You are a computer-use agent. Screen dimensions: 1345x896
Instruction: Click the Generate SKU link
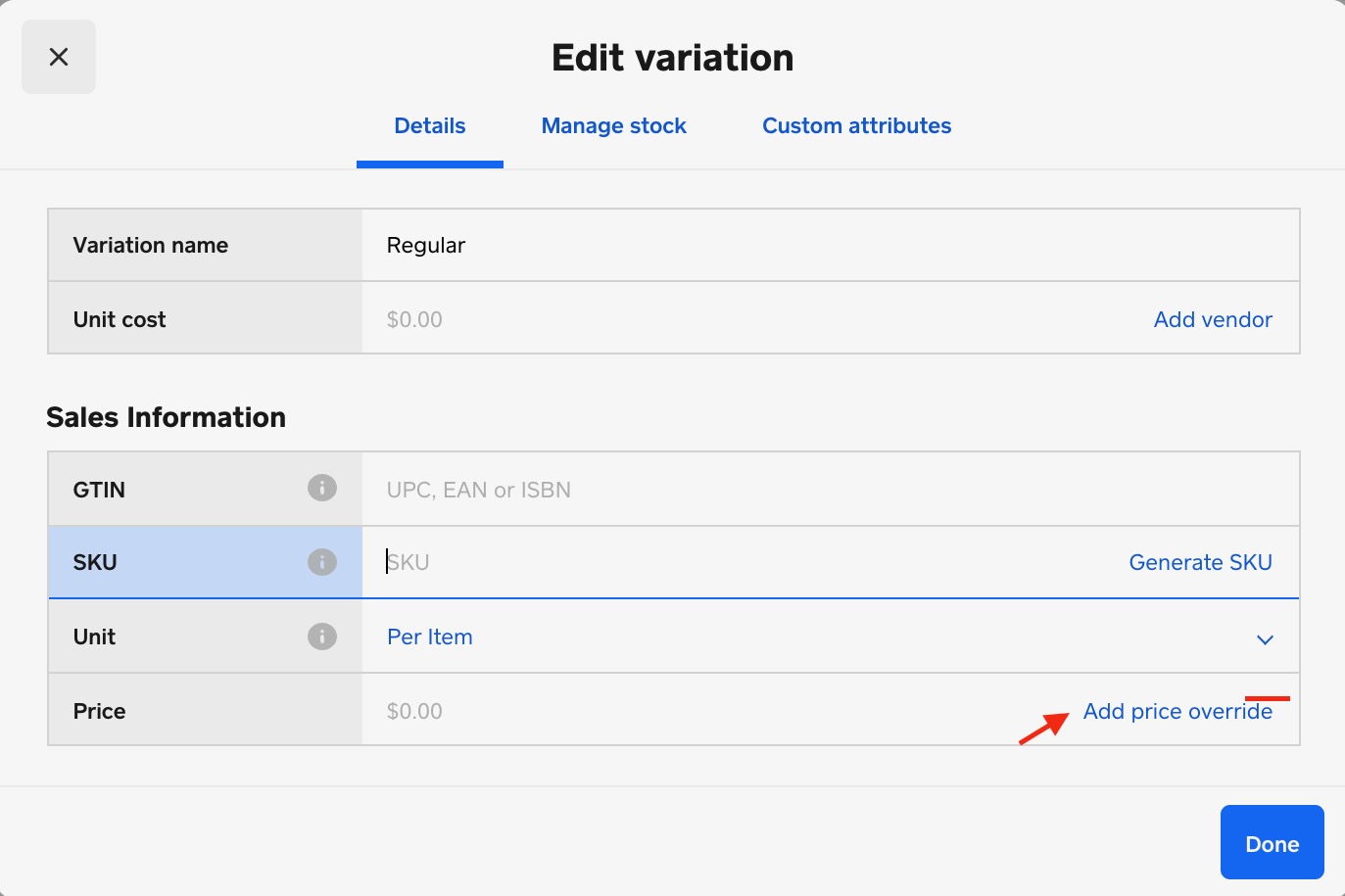click(x=1200, y=562)
